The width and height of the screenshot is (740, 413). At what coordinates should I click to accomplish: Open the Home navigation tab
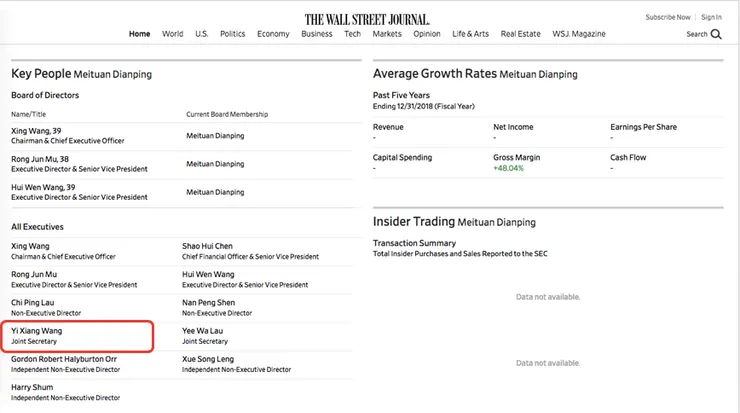tap(139, 34)
